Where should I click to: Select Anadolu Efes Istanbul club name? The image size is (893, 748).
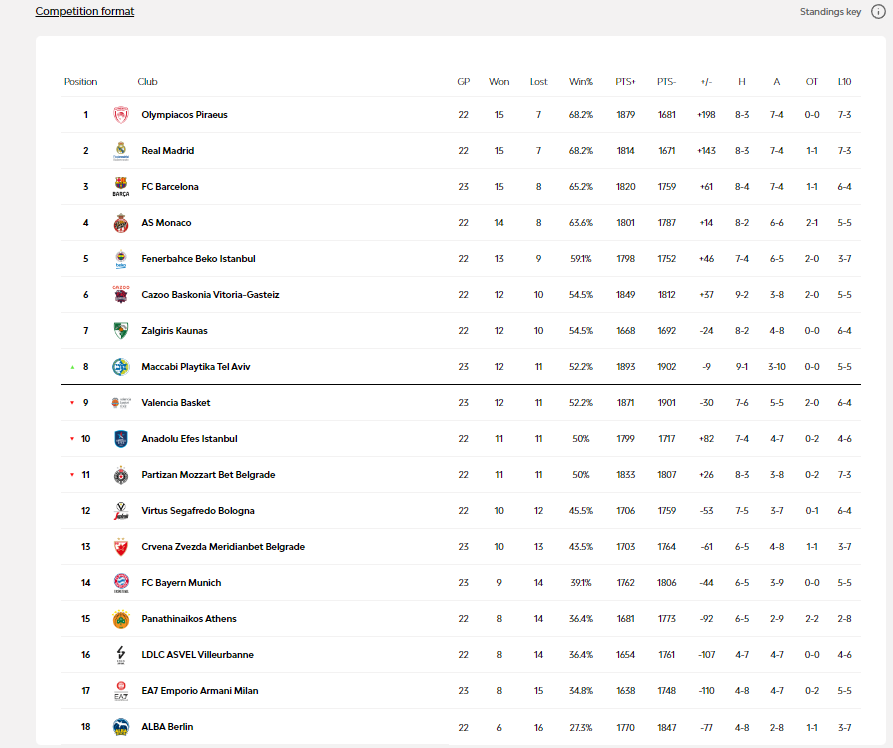189,439
